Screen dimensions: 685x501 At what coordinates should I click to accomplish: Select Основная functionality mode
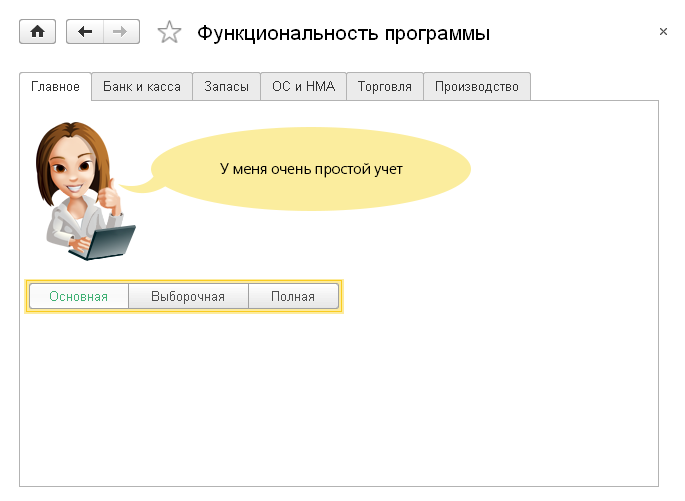[79, 297]
